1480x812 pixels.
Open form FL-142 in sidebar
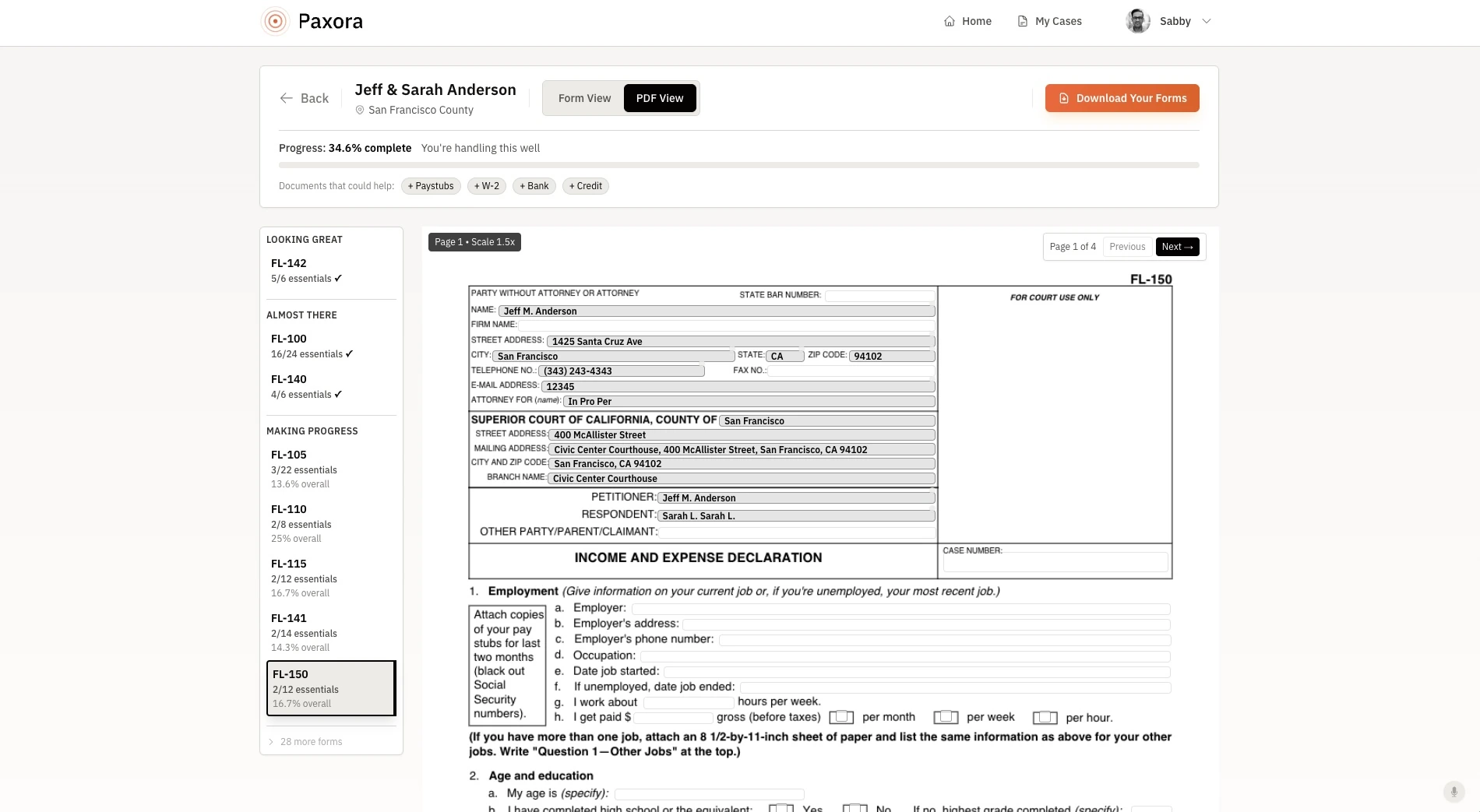coord(331,270)
